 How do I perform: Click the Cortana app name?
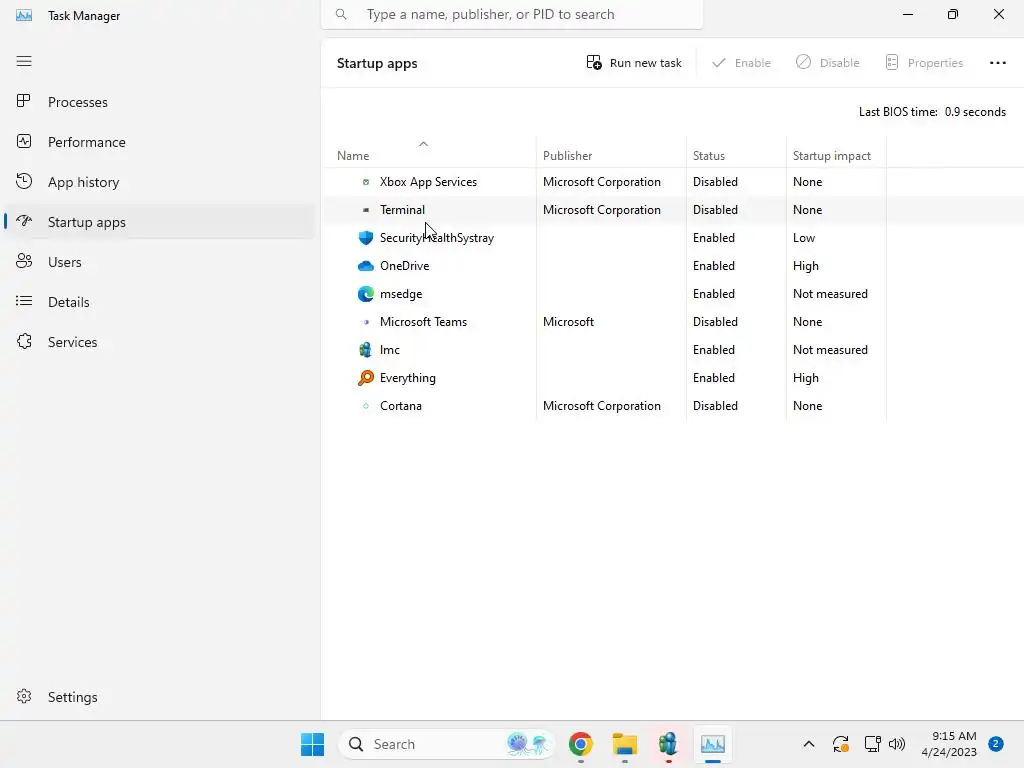[x=400, y=406]
